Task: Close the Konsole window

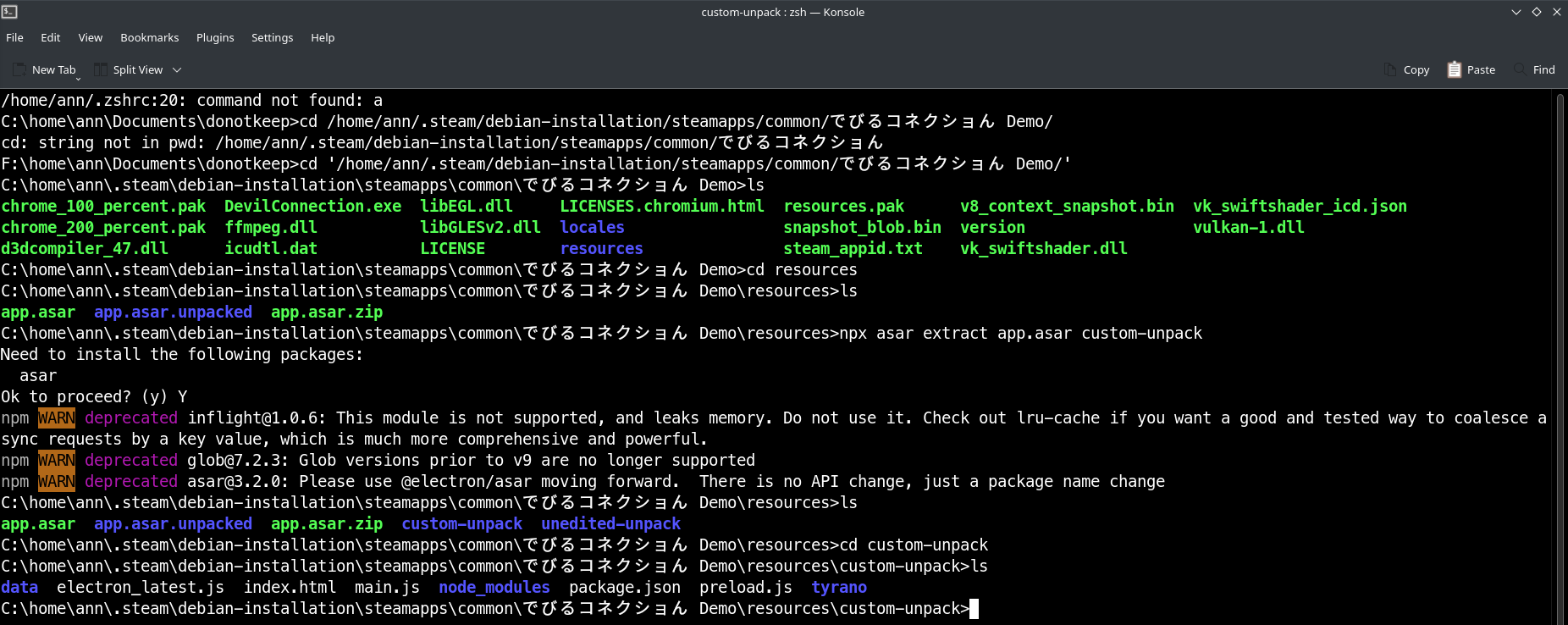Action: coord(1556,12)
